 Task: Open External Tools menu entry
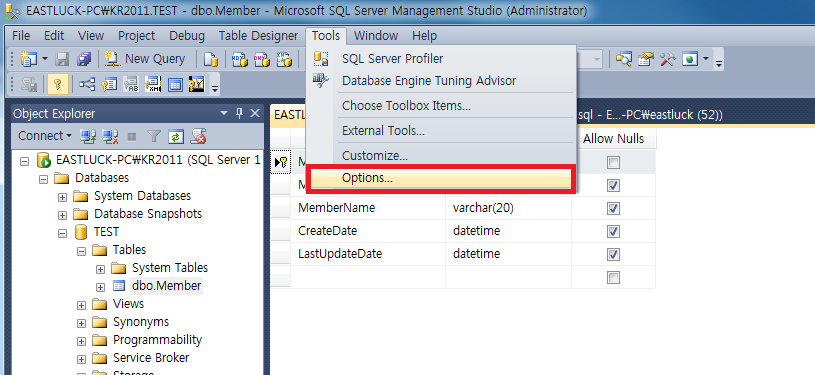(x=441, y=131)
